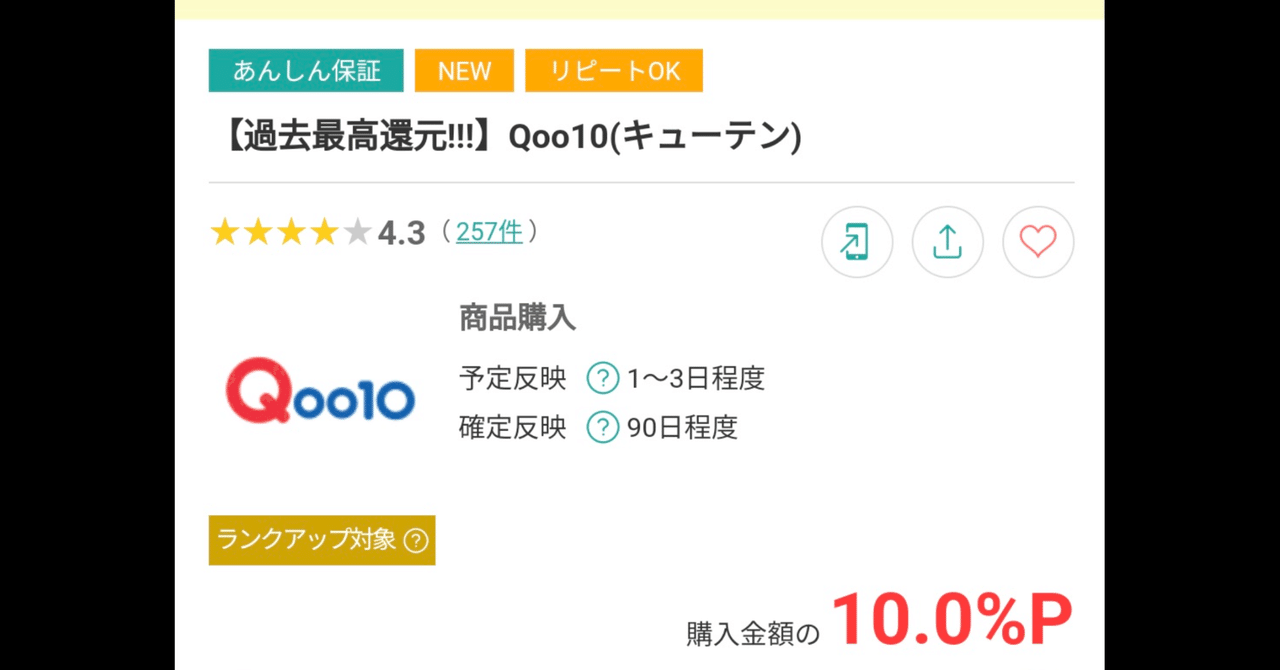Image resolution: width=1280 pixels, height=670 pixels.
Task: Select the fifth rating star
Action: [356, 231]
